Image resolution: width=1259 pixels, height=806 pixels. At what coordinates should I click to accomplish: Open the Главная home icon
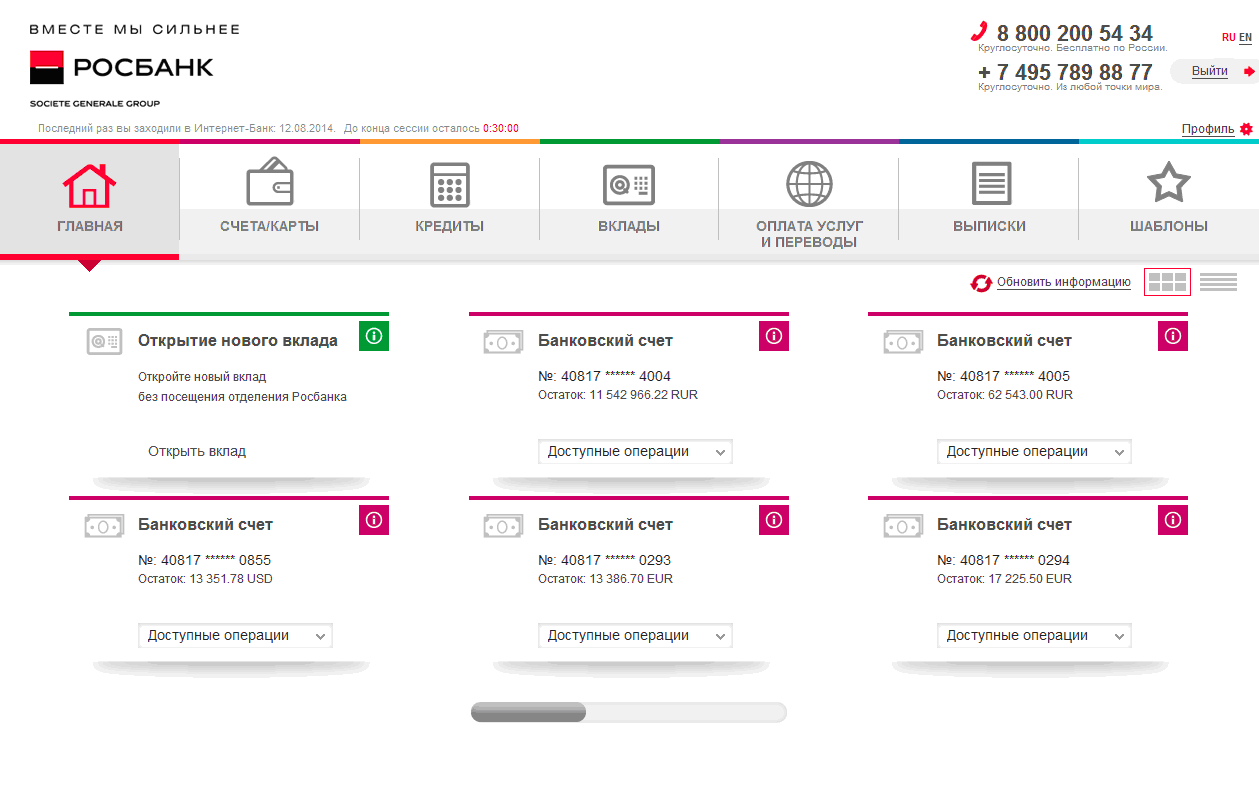(x=89, y=186)
